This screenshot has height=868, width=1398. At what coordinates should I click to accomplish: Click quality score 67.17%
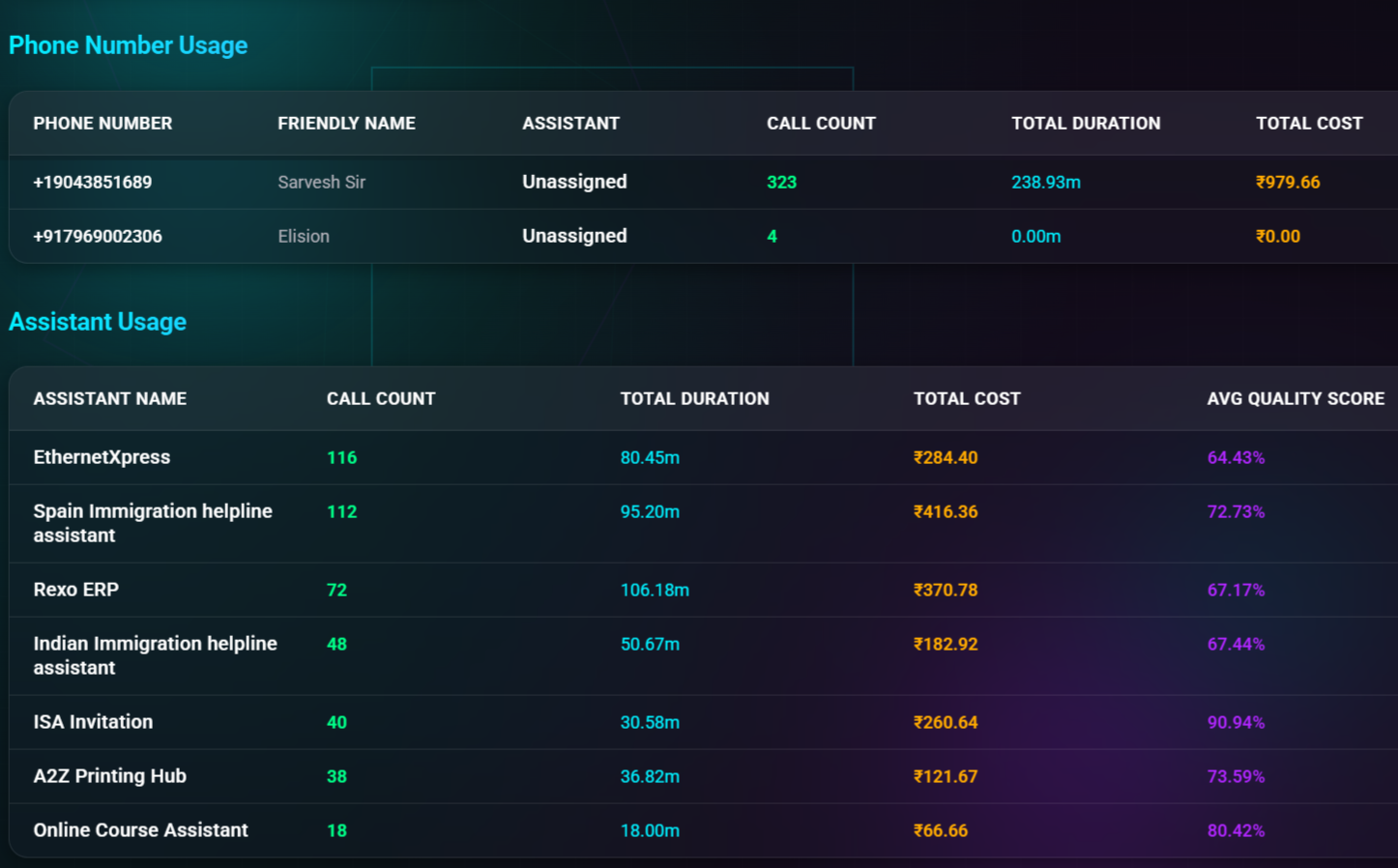1236,590
